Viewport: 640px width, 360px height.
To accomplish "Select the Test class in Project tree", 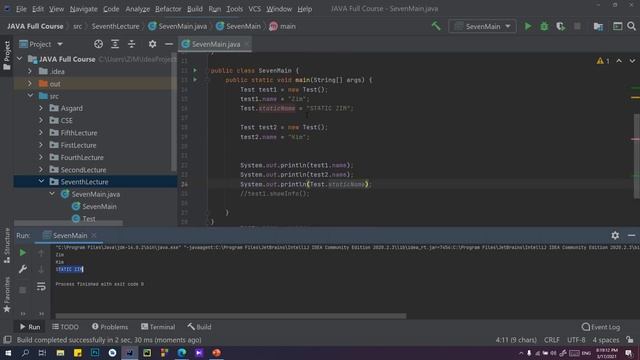I will (89, 219).
